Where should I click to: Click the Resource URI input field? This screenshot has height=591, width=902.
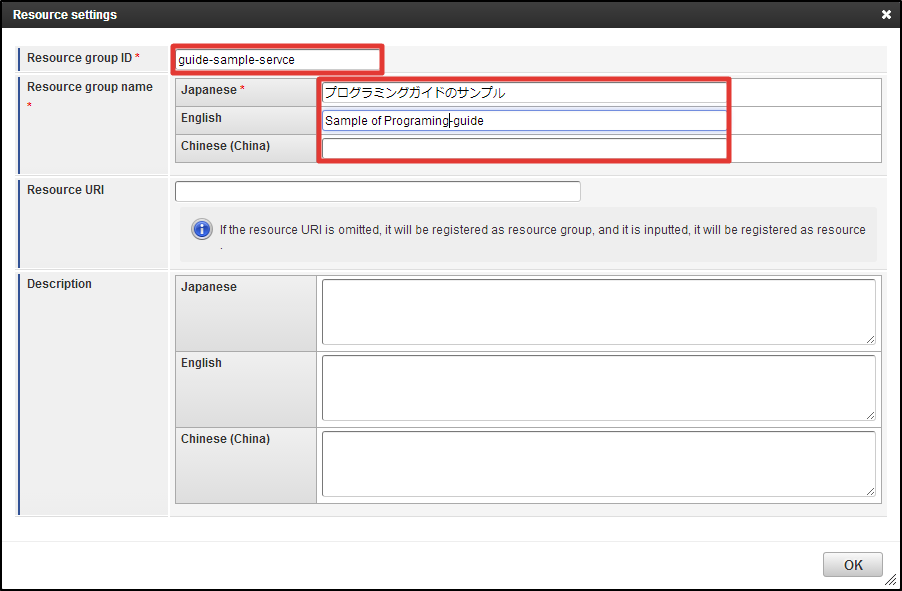tap(378, 192)
